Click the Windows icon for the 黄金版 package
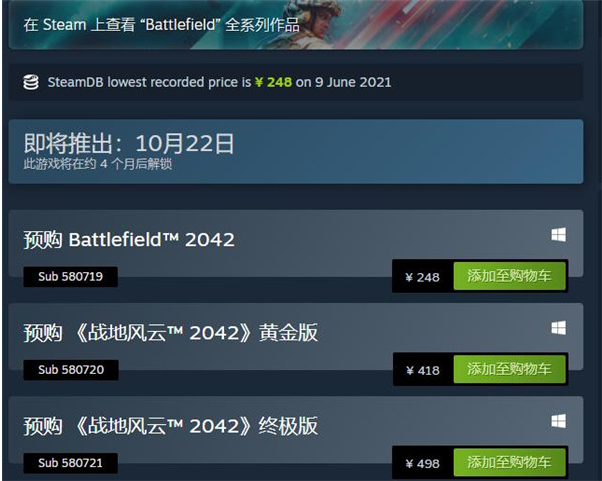 (x=558, y=328)
